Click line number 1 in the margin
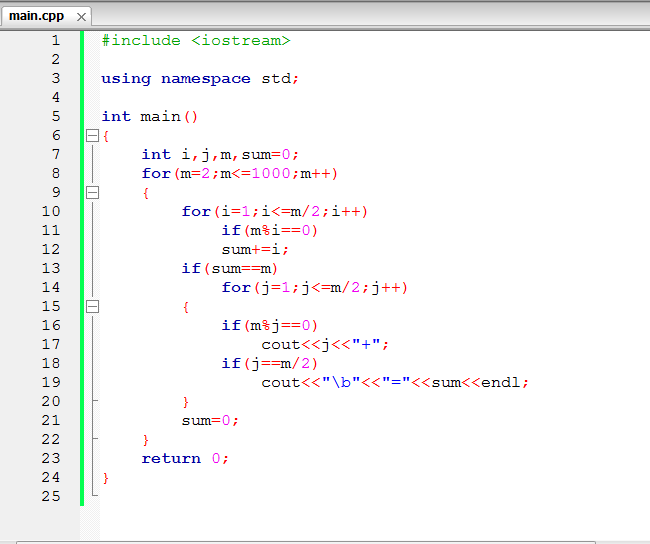The image size is (650, 544). pos(56,41)
